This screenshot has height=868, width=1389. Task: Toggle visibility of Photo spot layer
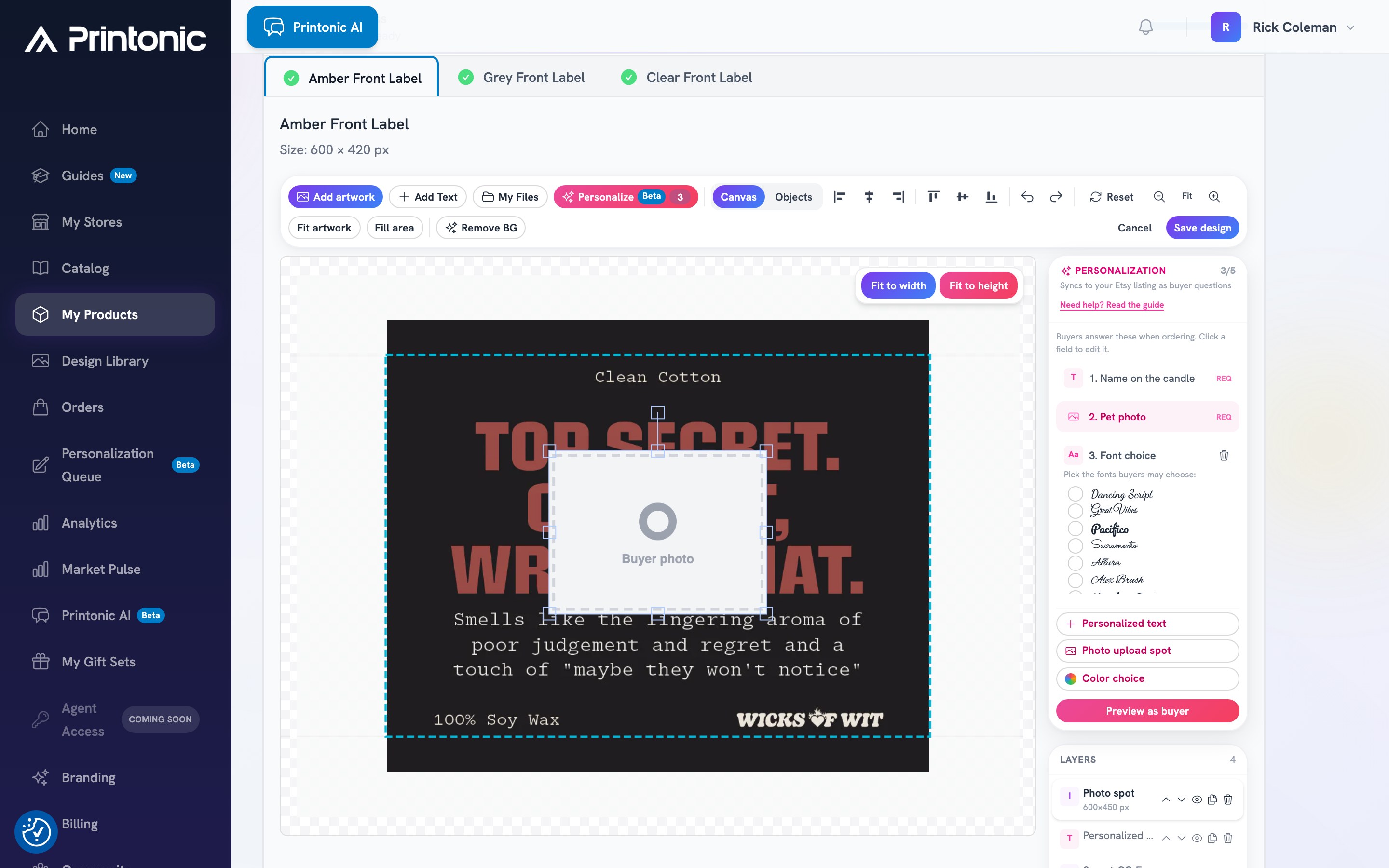coord(1197,800)
